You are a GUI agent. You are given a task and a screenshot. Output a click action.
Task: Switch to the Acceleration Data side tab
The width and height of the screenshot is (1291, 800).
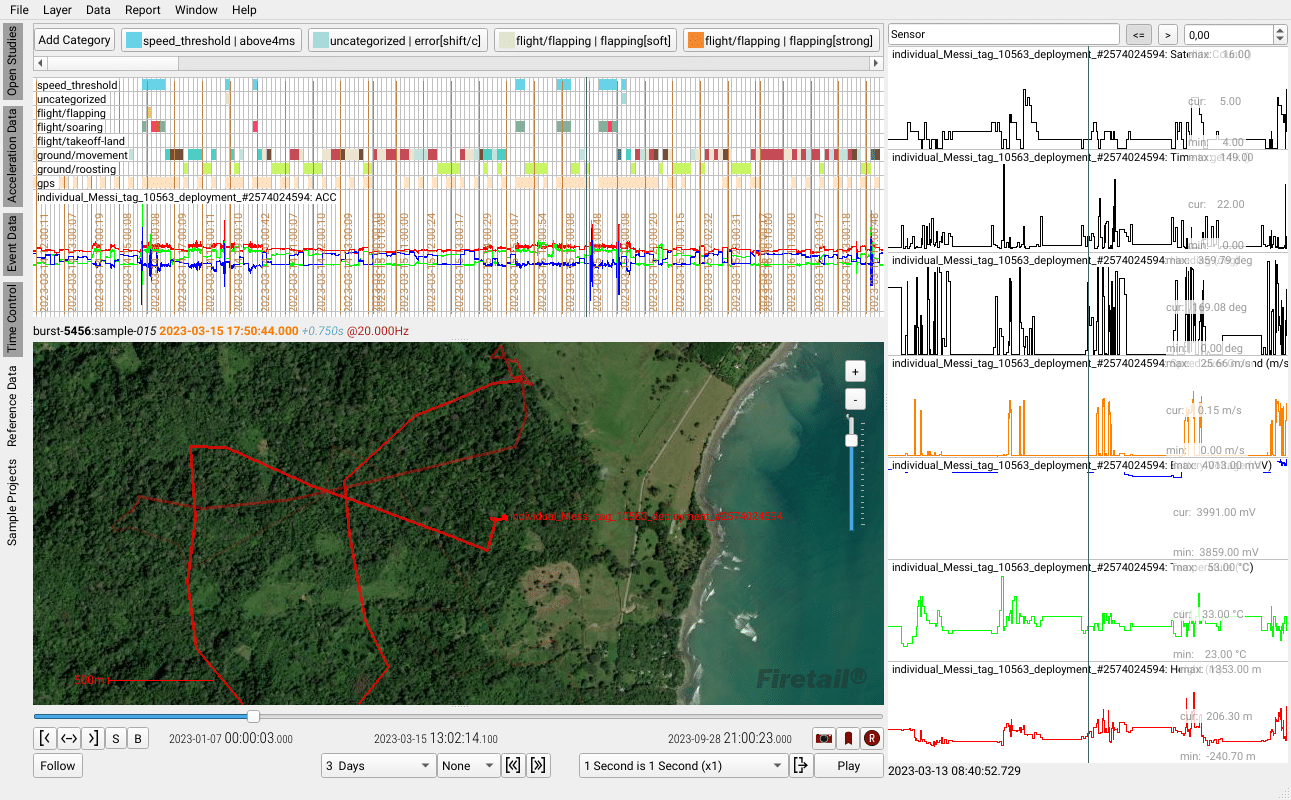[x=13, y=156]
